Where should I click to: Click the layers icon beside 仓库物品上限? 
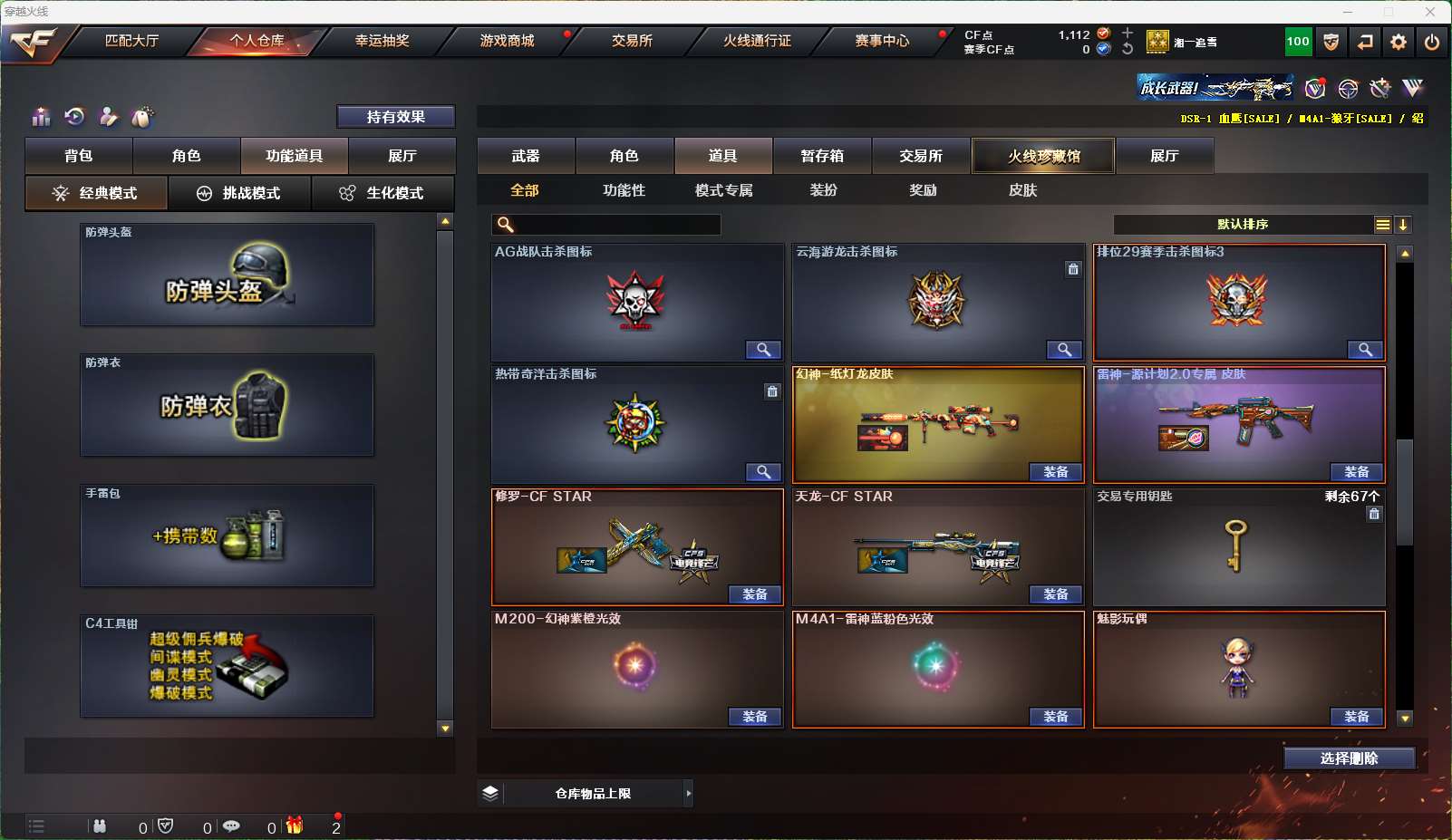tap(490, 793)
